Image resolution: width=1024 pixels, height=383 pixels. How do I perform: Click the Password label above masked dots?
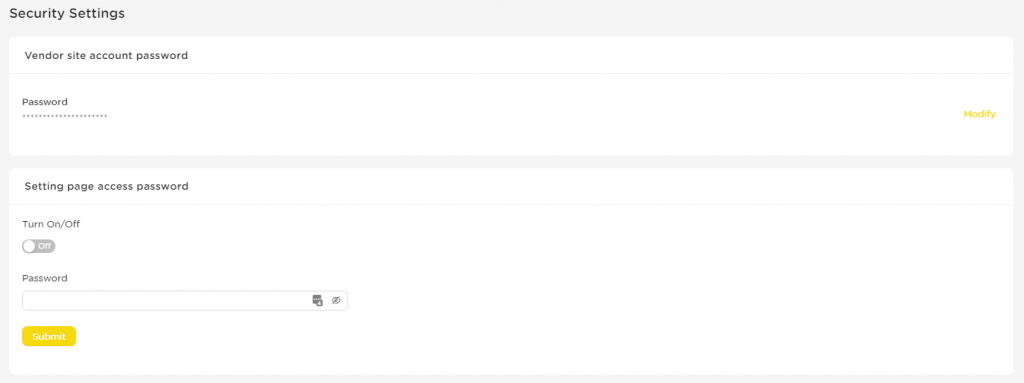pos(45,102)
